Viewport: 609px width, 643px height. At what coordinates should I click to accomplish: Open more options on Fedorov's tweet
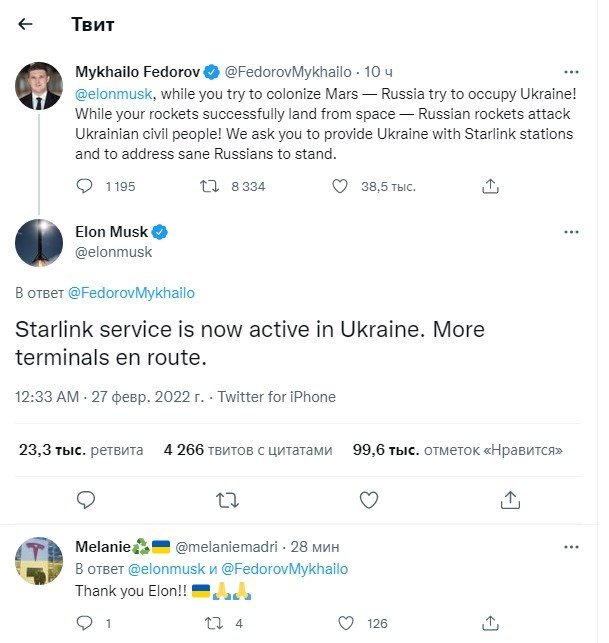[x=571, y=72]
